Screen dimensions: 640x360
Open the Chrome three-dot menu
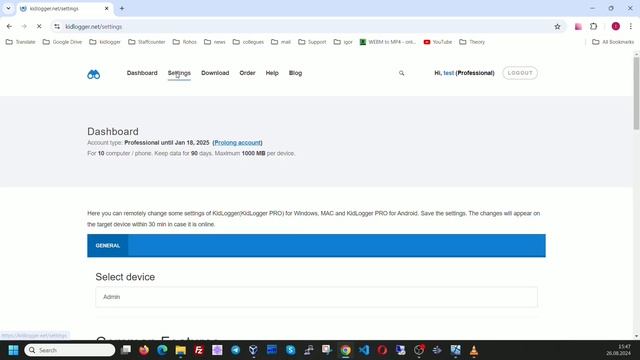pyautogui.click(x=631, y=27)
